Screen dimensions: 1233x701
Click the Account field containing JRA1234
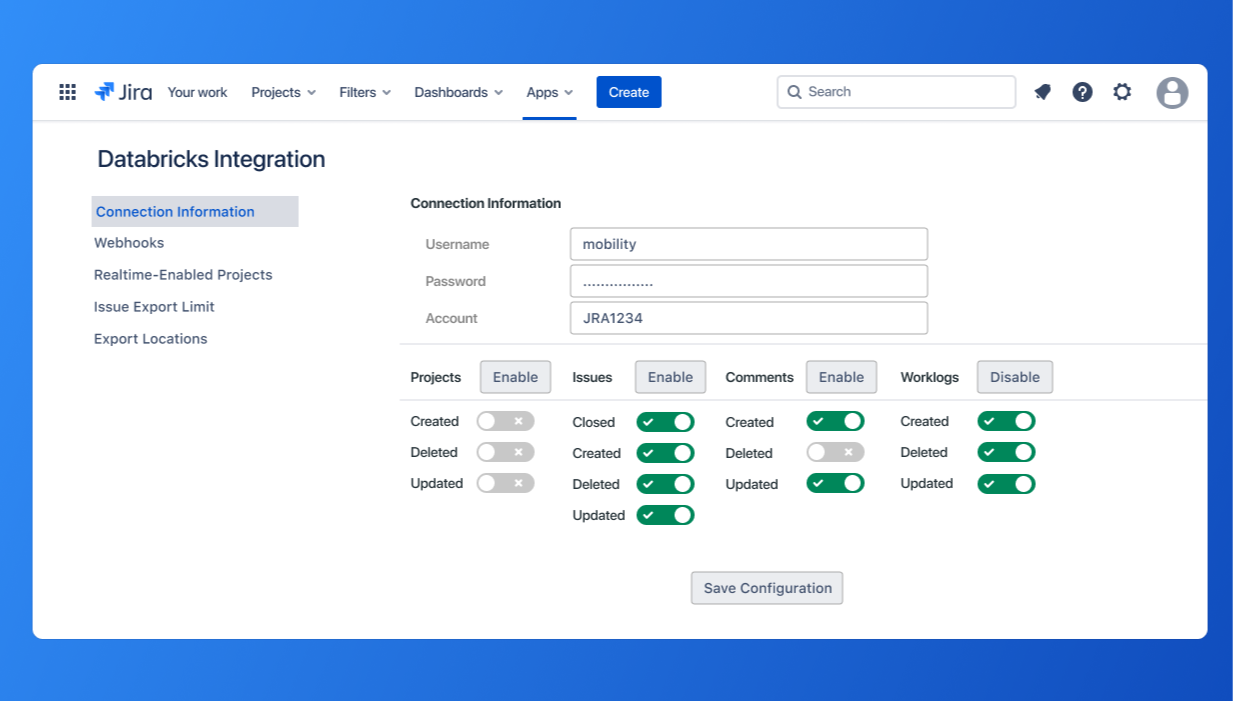pos(749,318)
